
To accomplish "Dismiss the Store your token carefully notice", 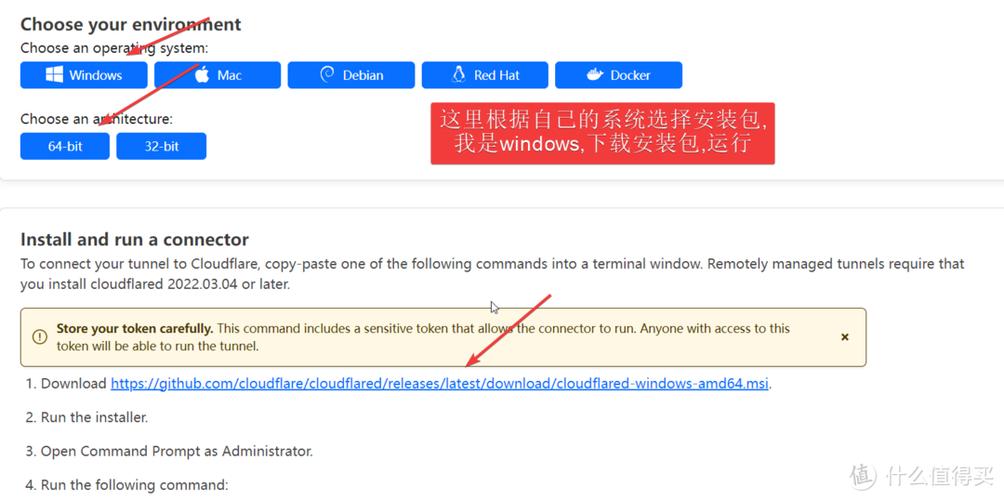I will coord(845,337).
